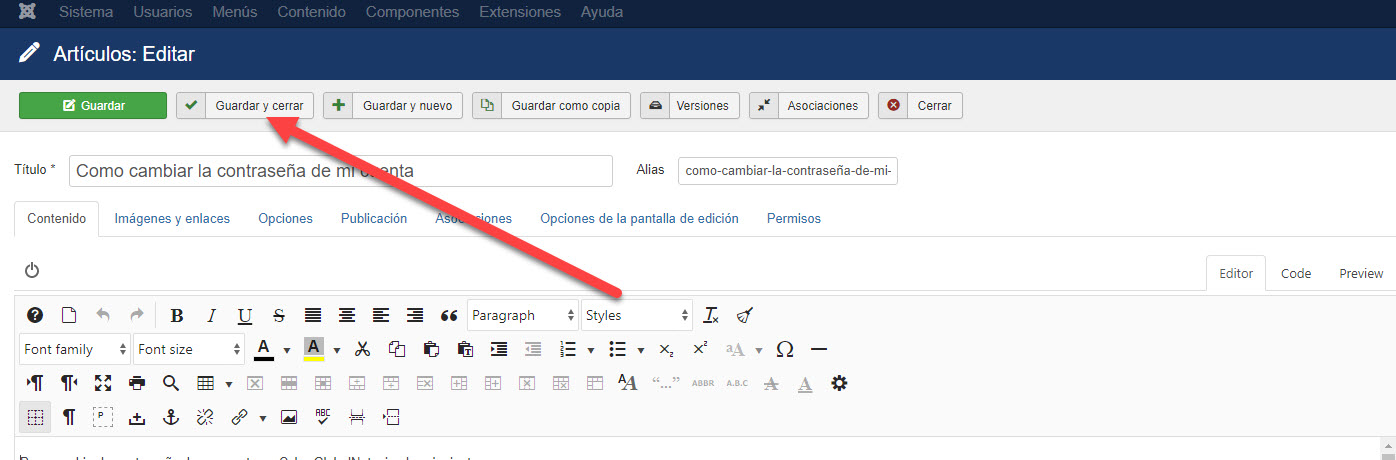
Task: Paste as plain text icon
Action: point(465,349)
